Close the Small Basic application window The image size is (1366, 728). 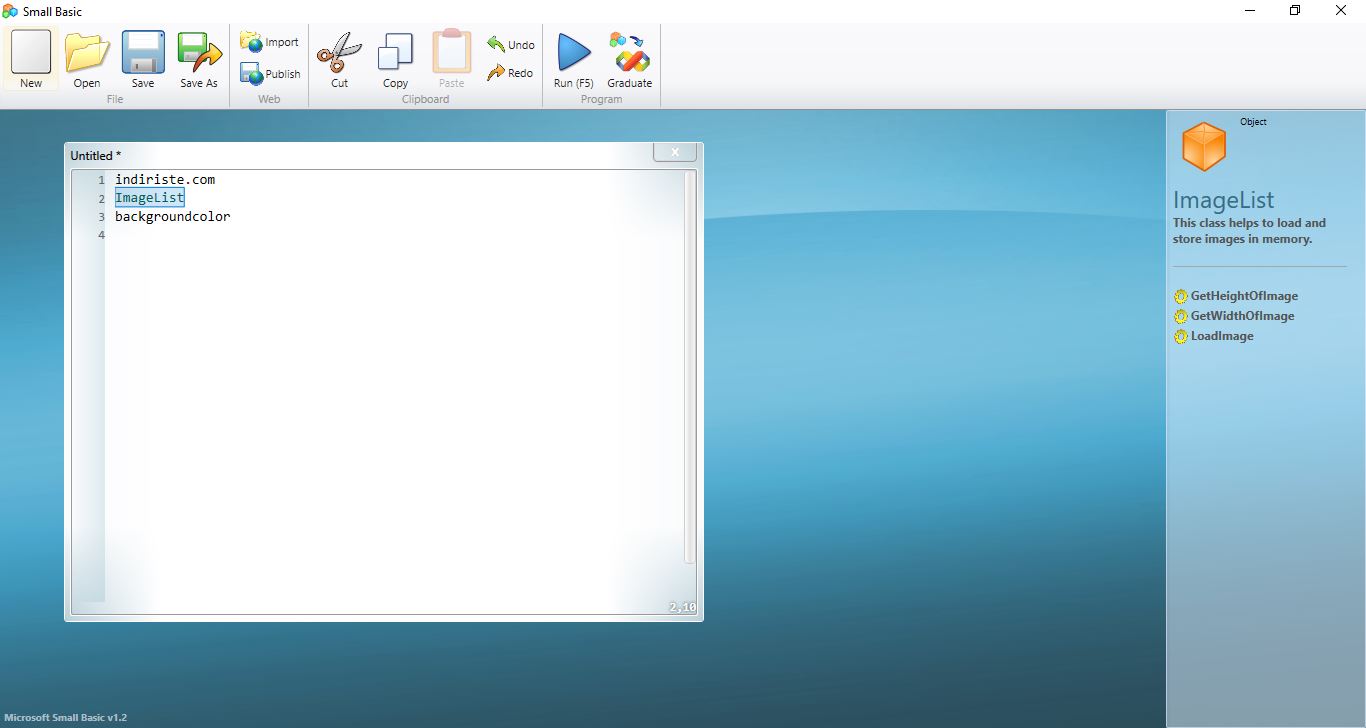click(x=1341, y=11)
